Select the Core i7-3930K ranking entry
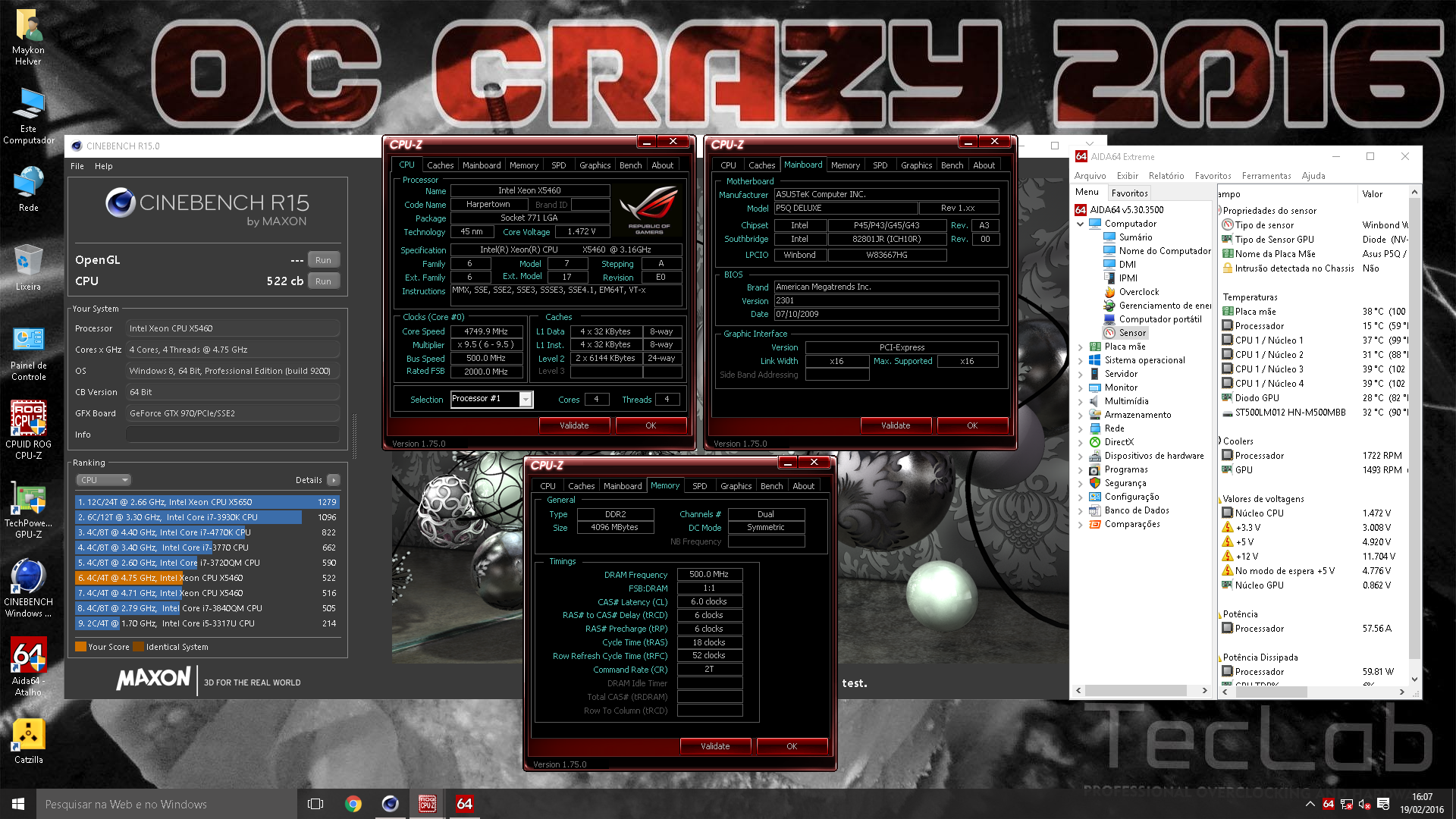This screenshot has width=1456, height=819. pyautogui.click(x=206, y=517)
